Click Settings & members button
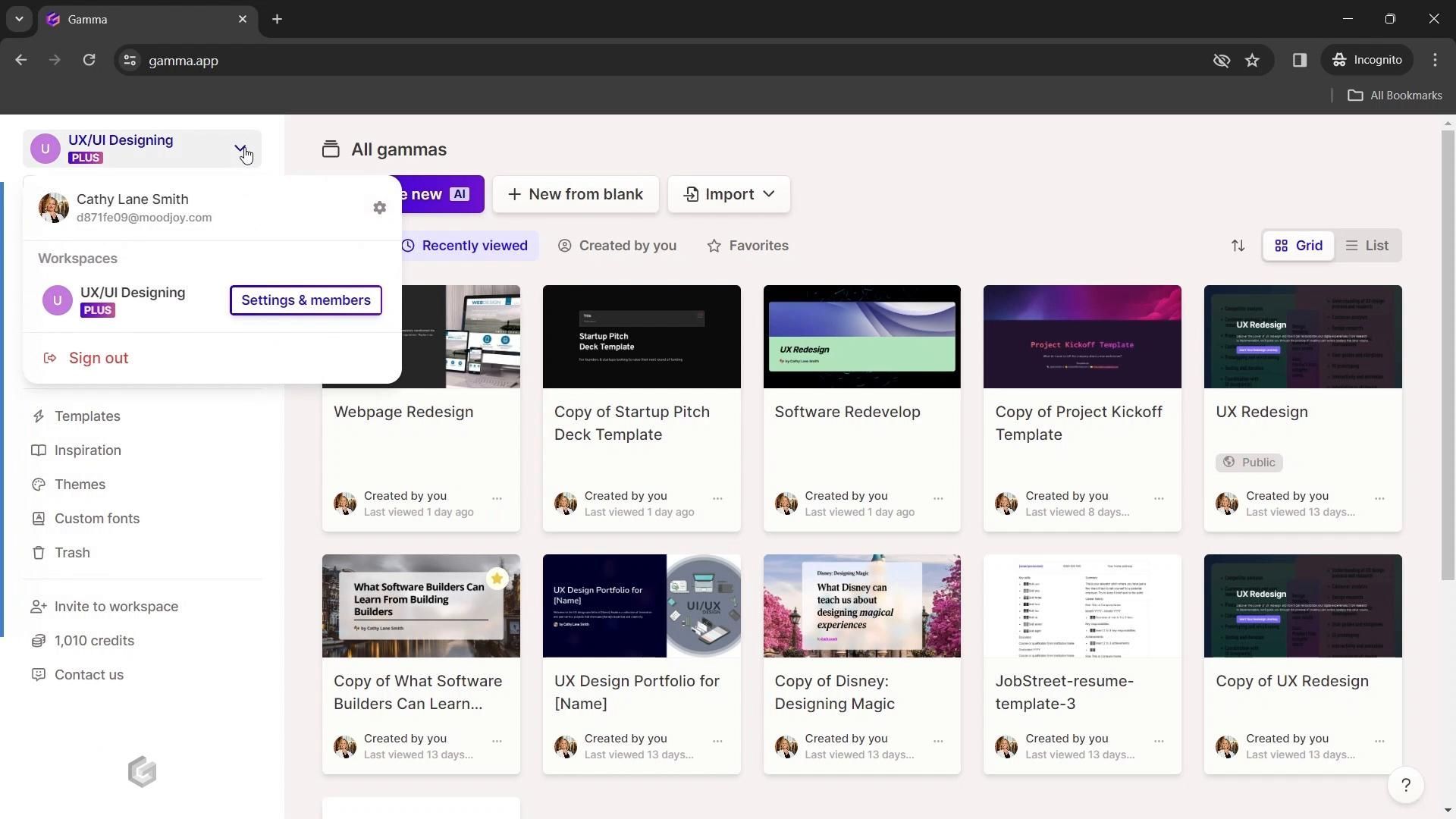 (306, 300)
